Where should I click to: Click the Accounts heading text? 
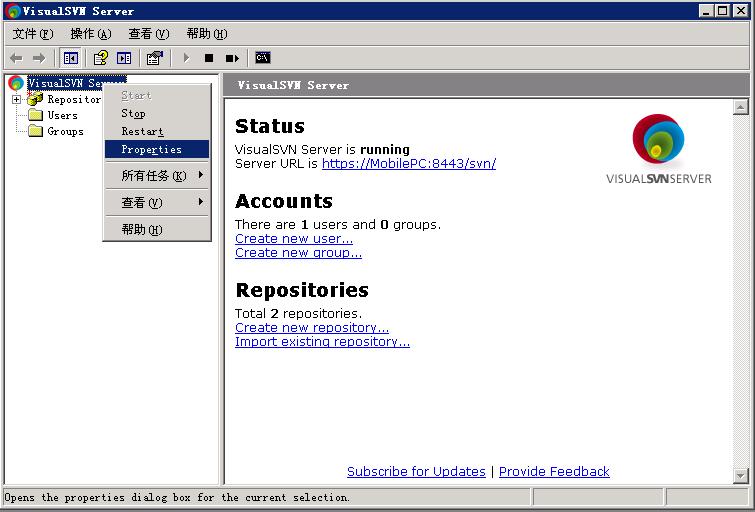pos(284,201)
